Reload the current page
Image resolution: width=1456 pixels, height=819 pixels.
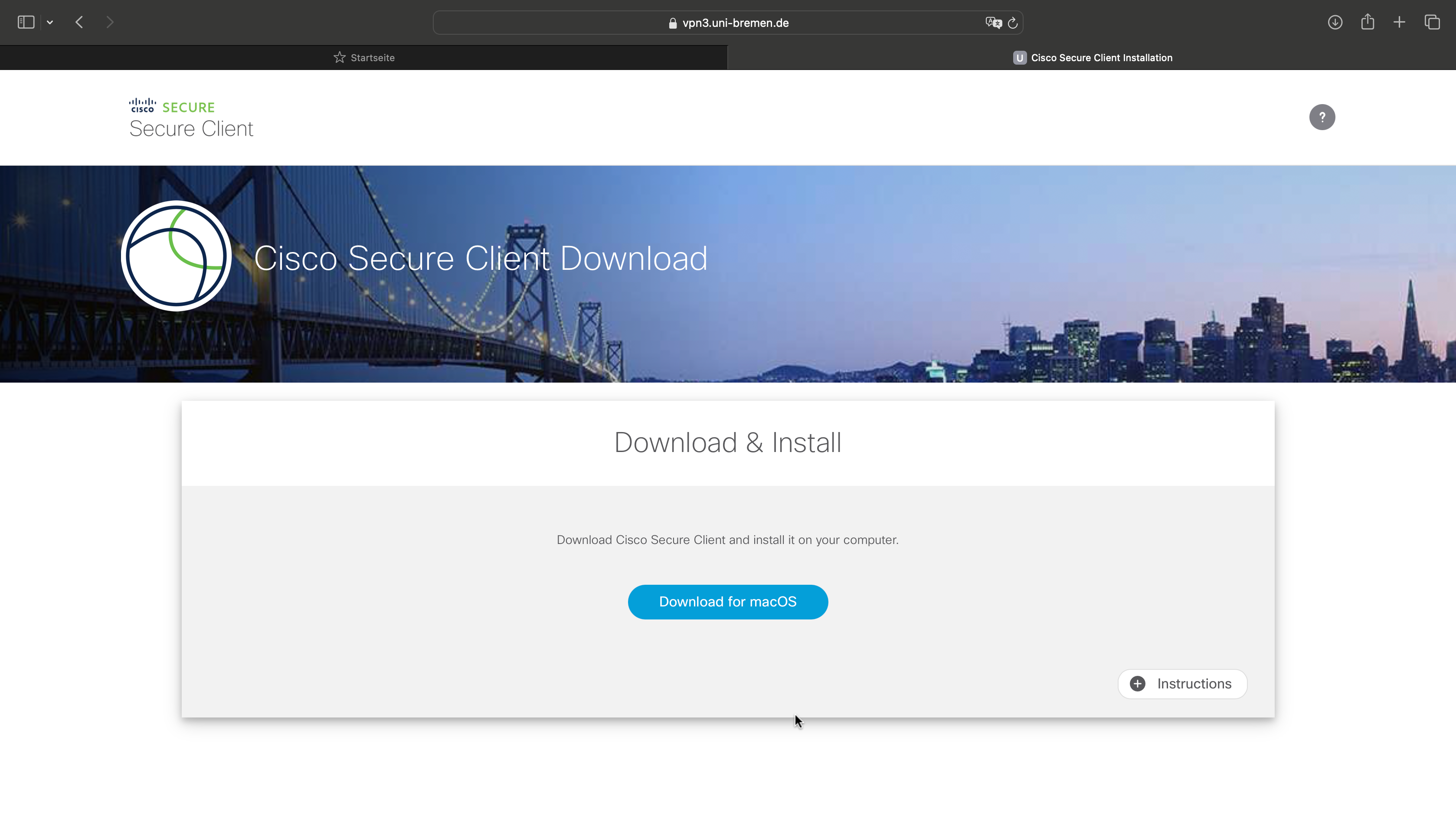[1013, 23]
